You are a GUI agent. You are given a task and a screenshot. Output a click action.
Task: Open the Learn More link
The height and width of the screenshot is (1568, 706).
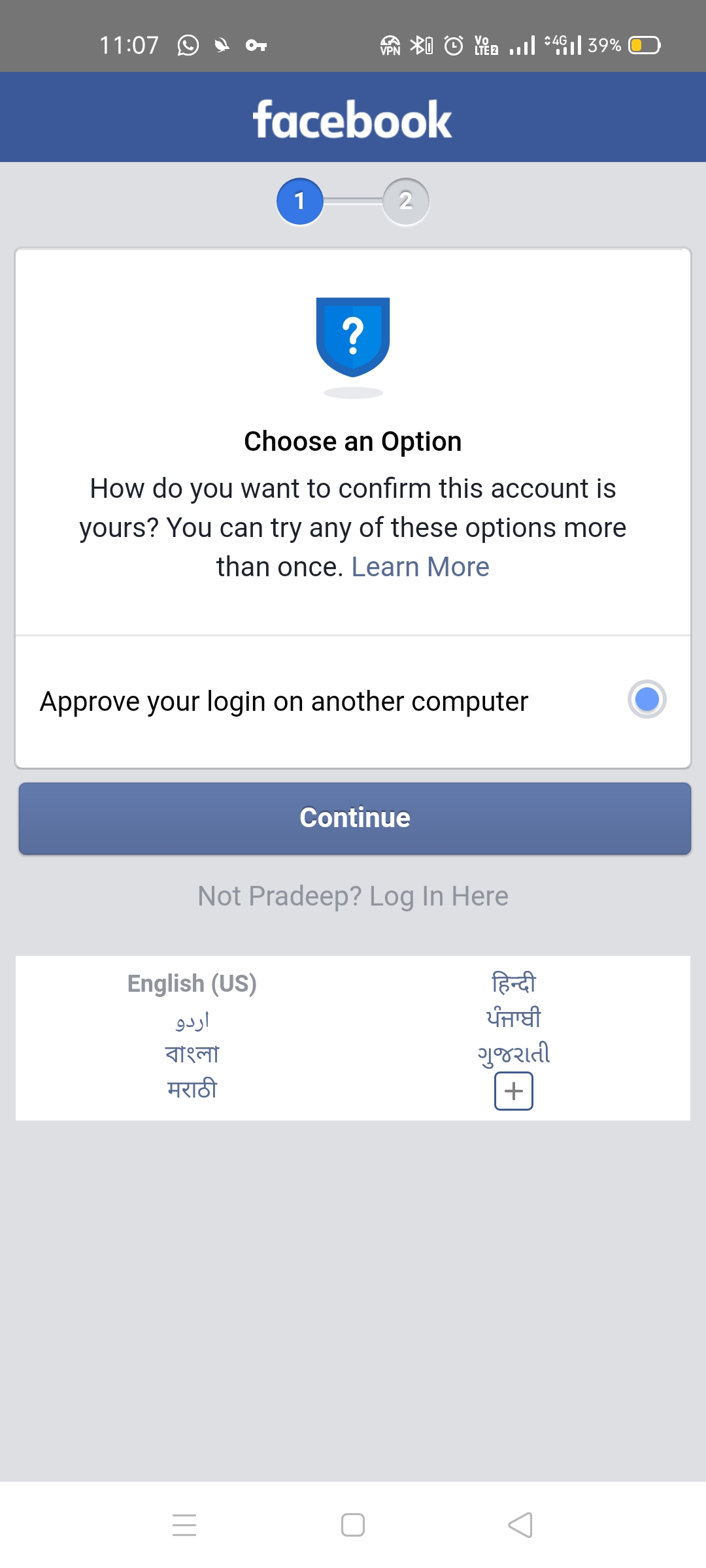[420, 567]
